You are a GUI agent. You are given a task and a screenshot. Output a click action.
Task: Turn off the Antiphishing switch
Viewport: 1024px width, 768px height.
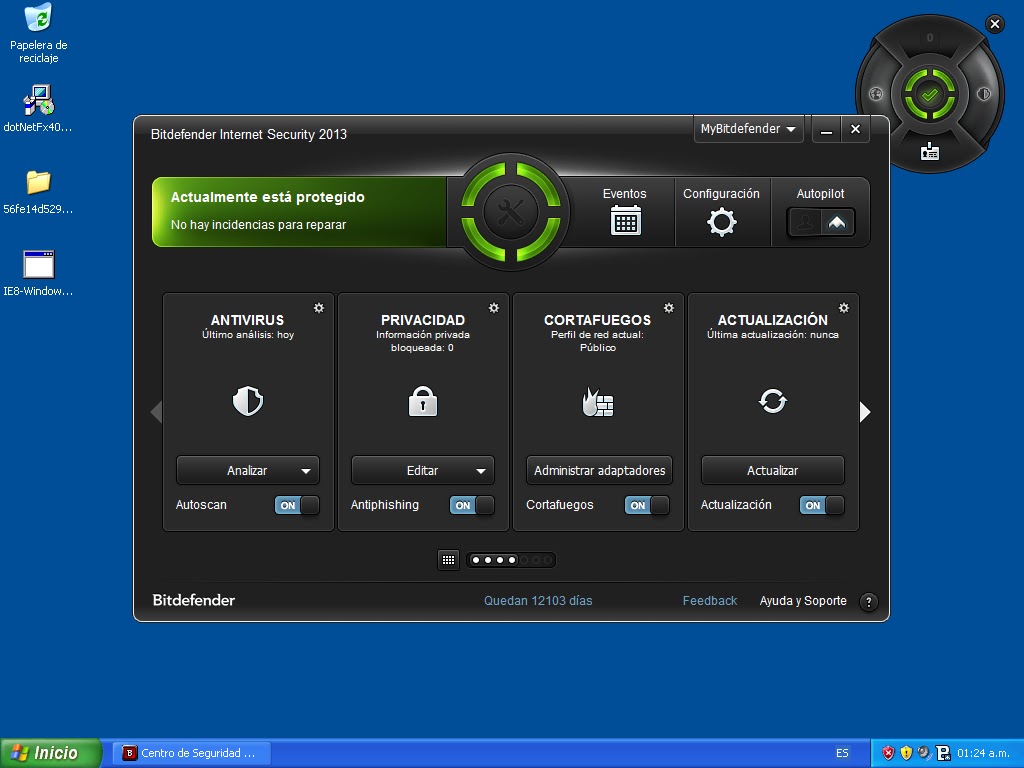pos(472,505)
